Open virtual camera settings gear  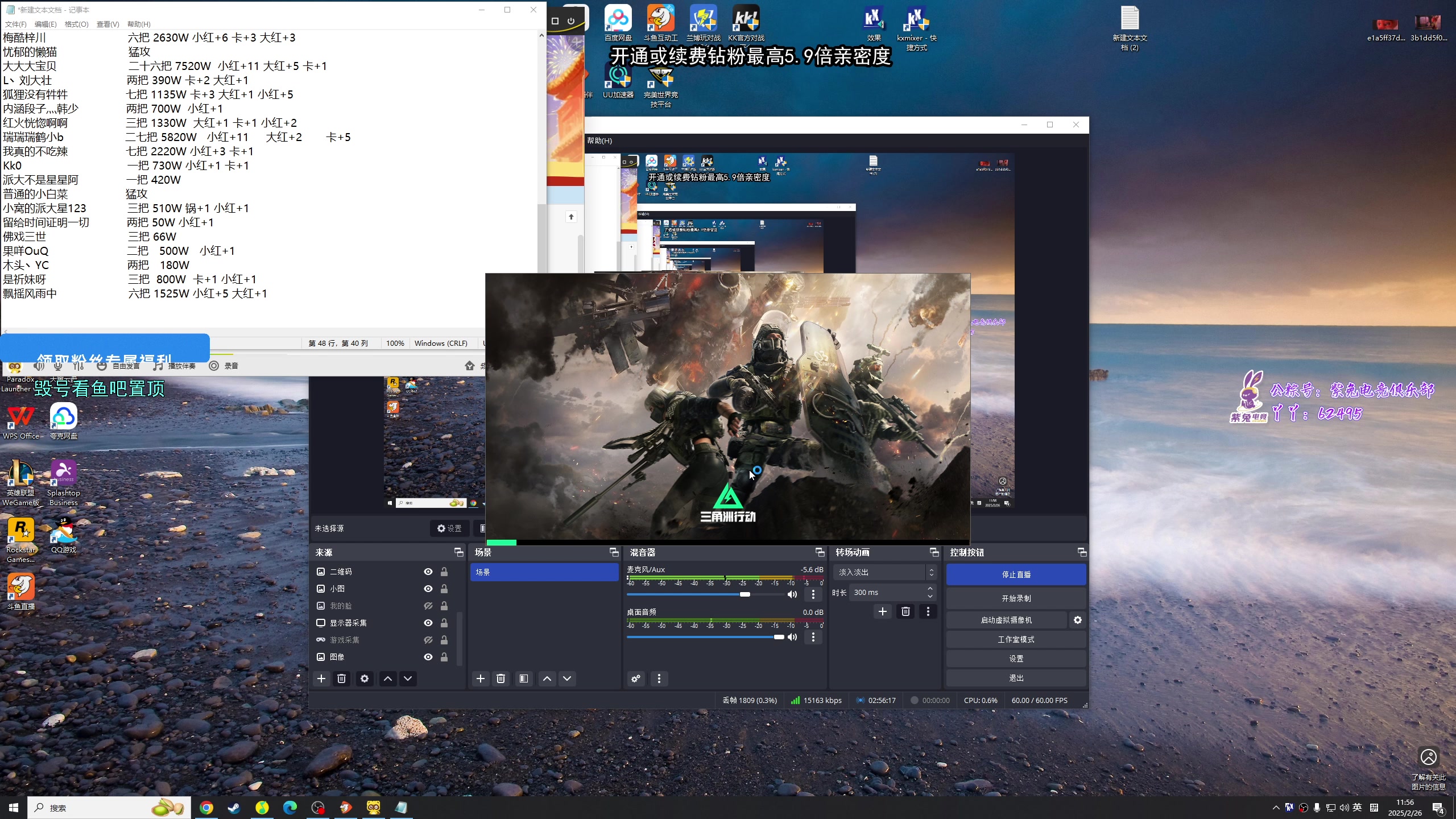point(1078,620)
